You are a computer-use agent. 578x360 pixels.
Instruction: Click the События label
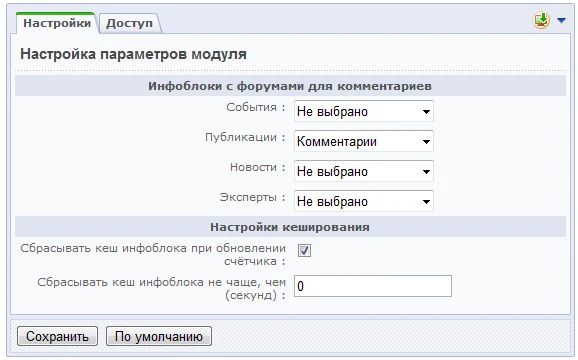(256, 107)
